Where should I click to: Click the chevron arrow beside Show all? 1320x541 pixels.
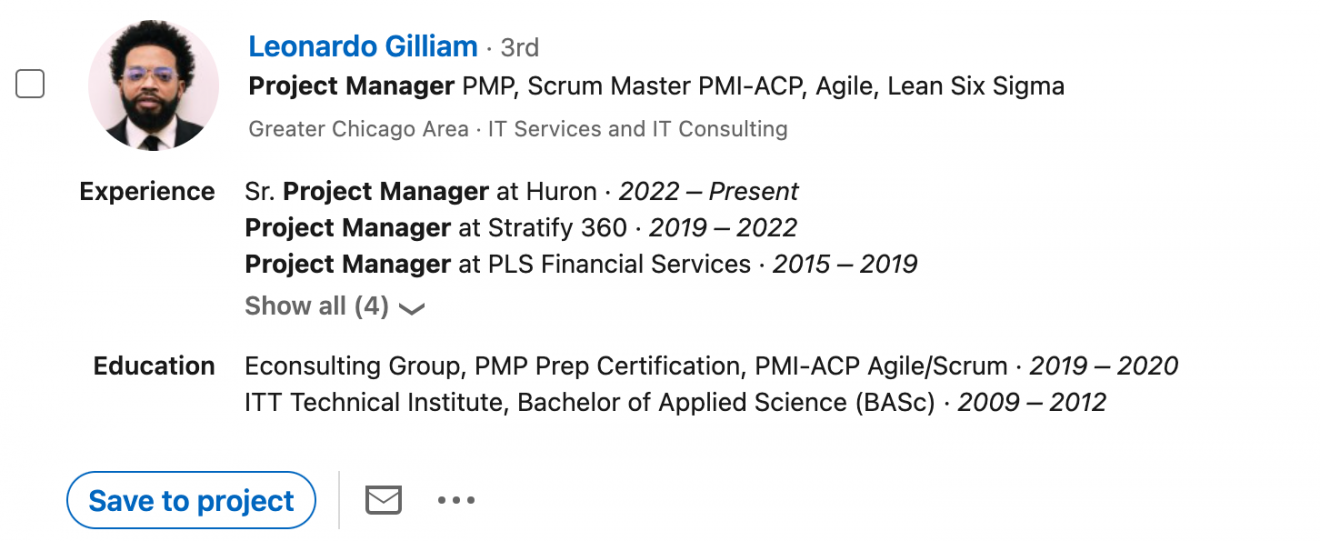411,308
